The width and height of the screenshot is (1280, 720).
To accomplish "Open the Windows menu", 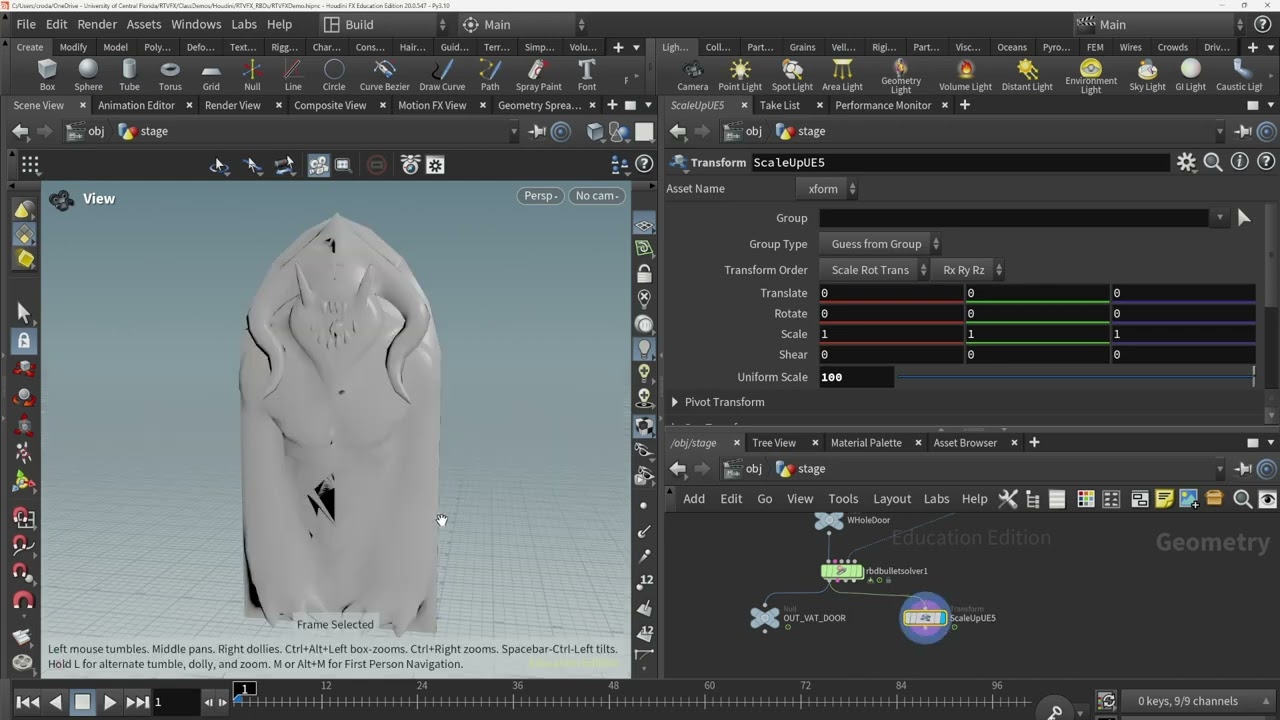I will click(196, 24).
